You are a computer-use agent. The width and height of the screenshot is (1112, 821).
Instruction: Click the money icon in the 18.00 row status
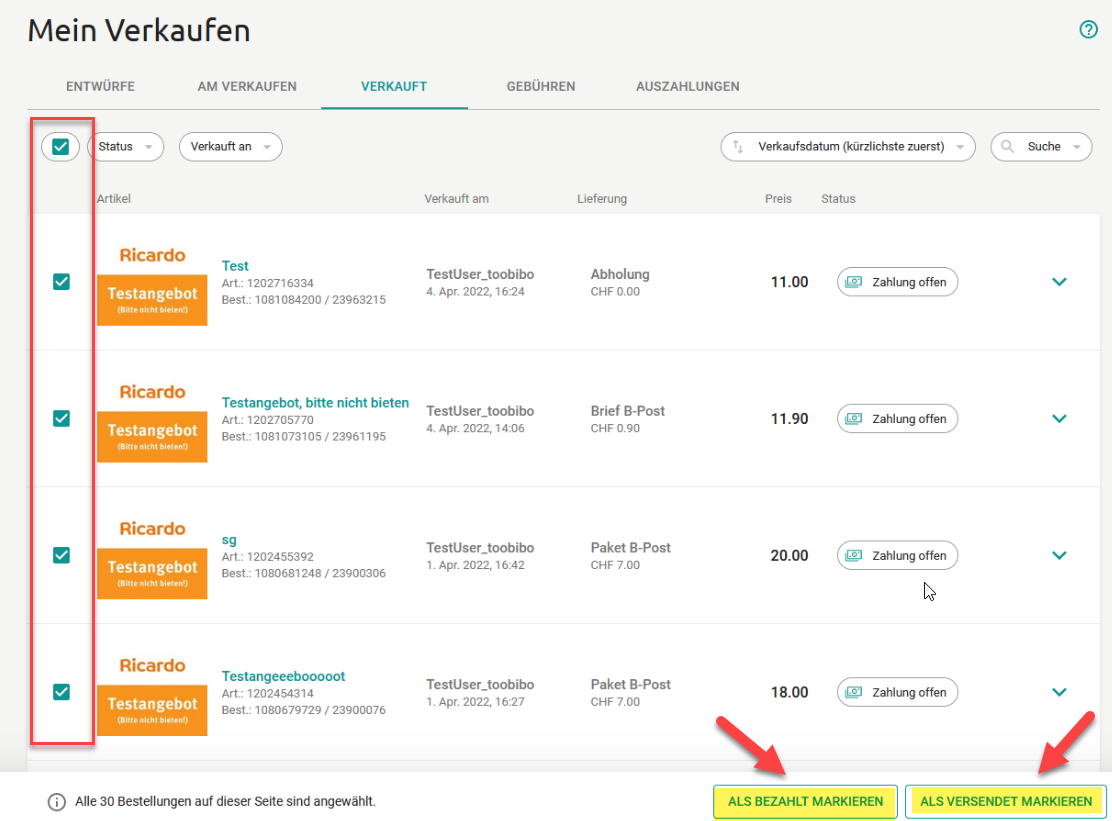point(854,692)
